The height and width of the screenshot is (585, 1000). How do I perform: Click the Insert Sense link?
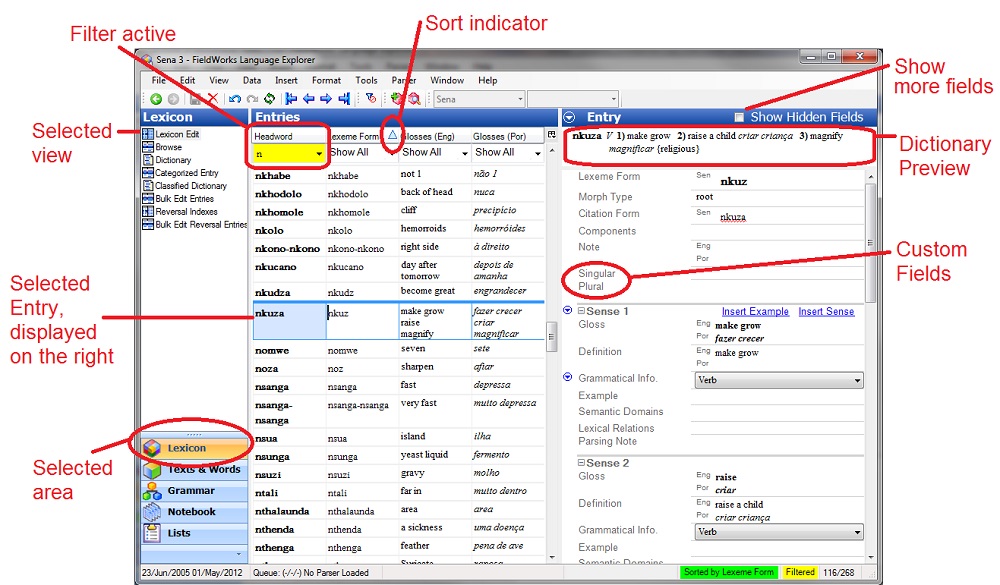coord(826,311)
